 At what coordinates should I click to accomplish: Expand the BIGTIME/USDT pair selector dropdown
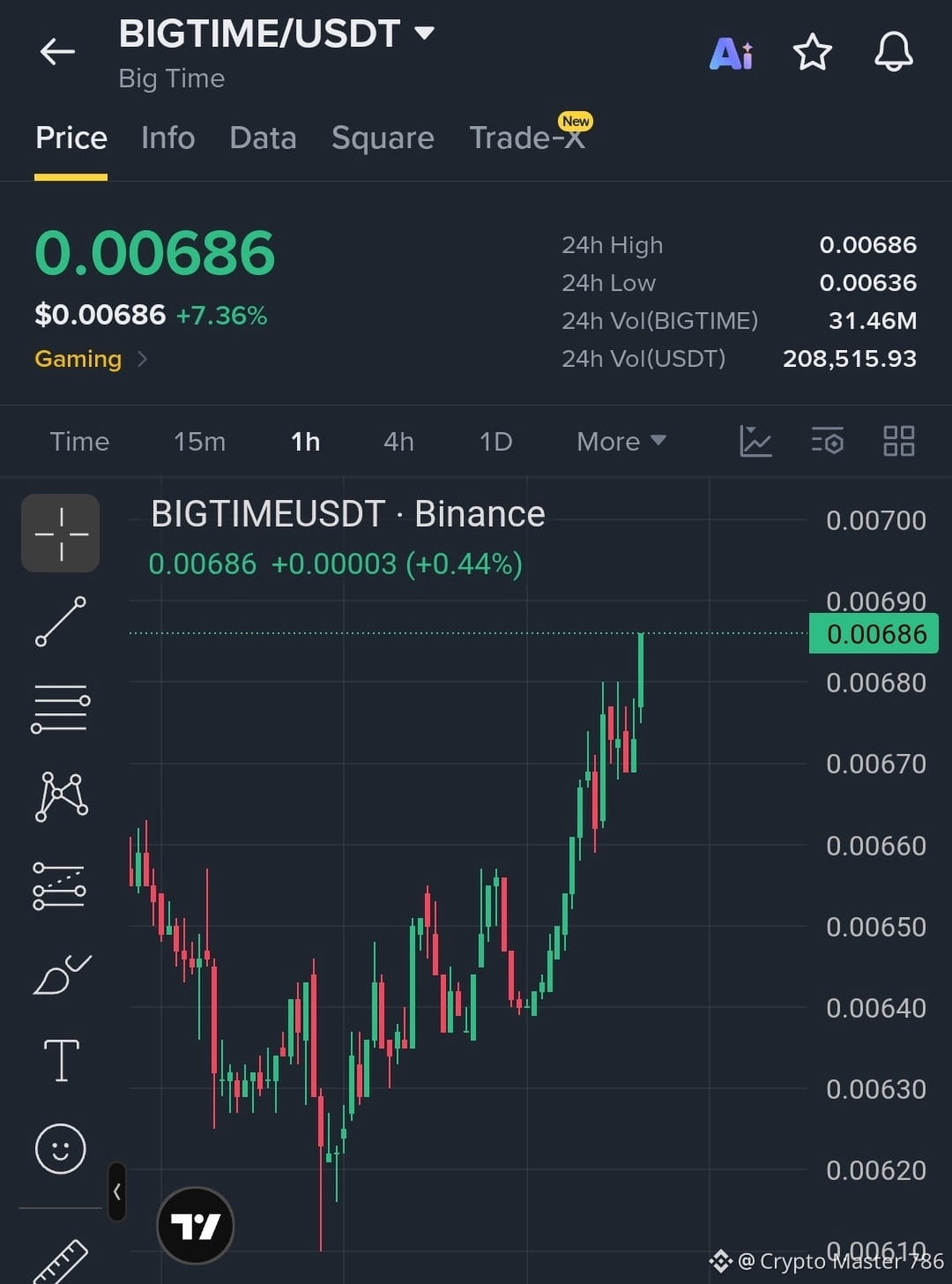[x=424, y=34]
